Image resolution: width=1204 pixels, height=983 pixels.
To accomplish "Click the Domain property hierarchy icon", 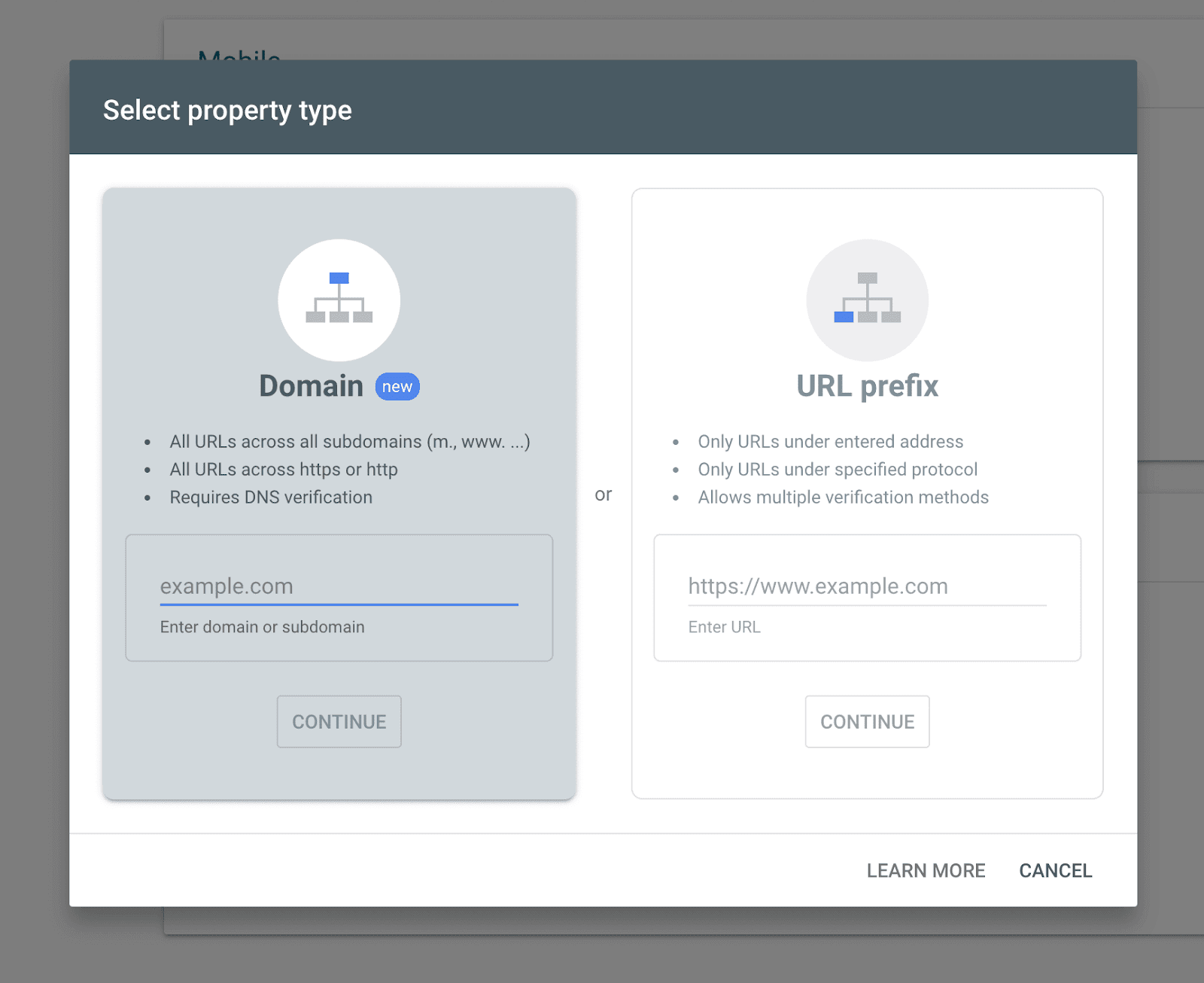I will (x=339, y=300).
